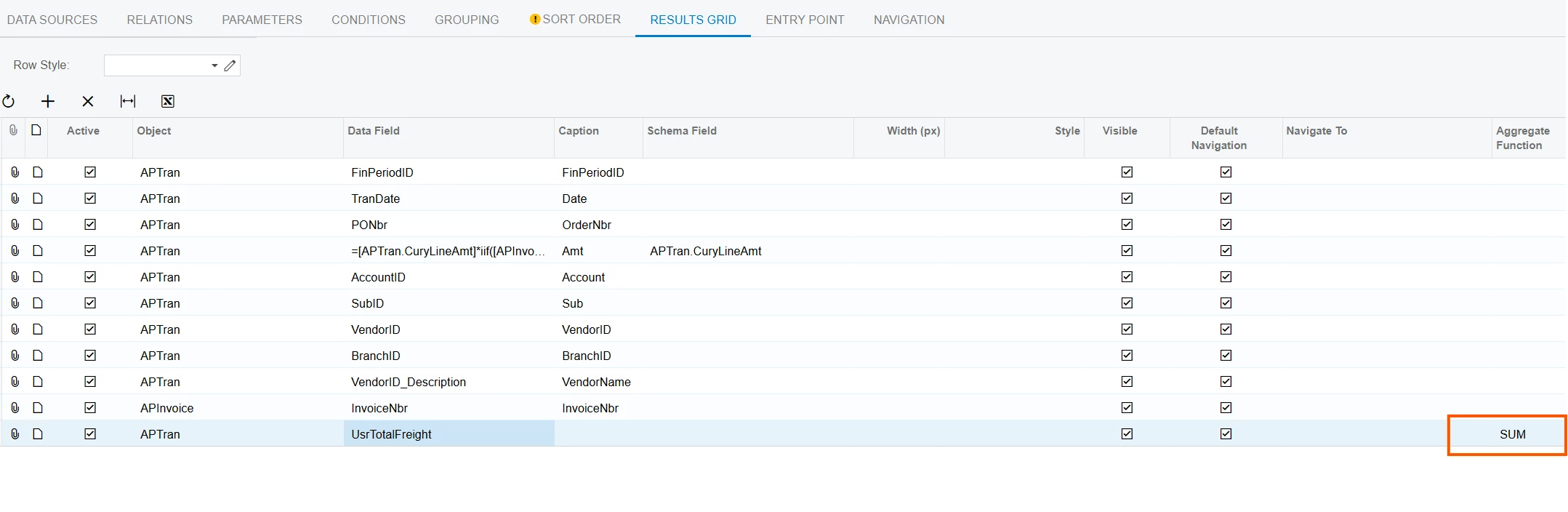1568x512 pixels.
Task: Click the OrderNbr caption cell
Action: tap(598, 225)
